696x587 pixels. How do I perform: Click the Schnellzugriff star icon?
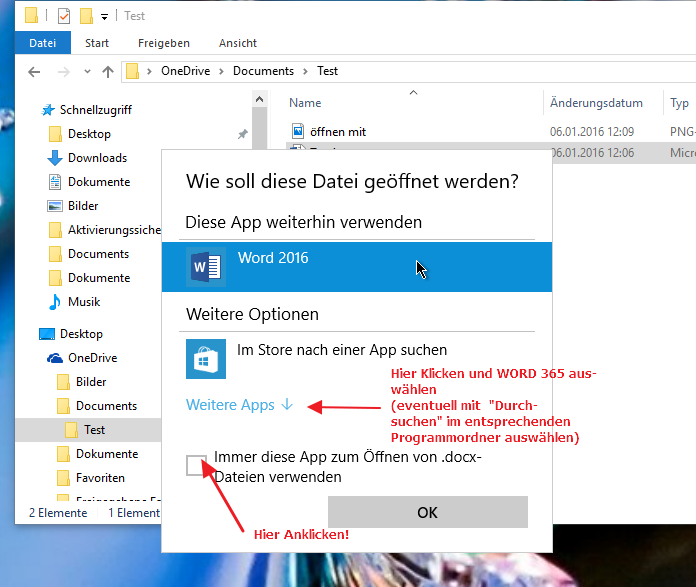point(48,110)
